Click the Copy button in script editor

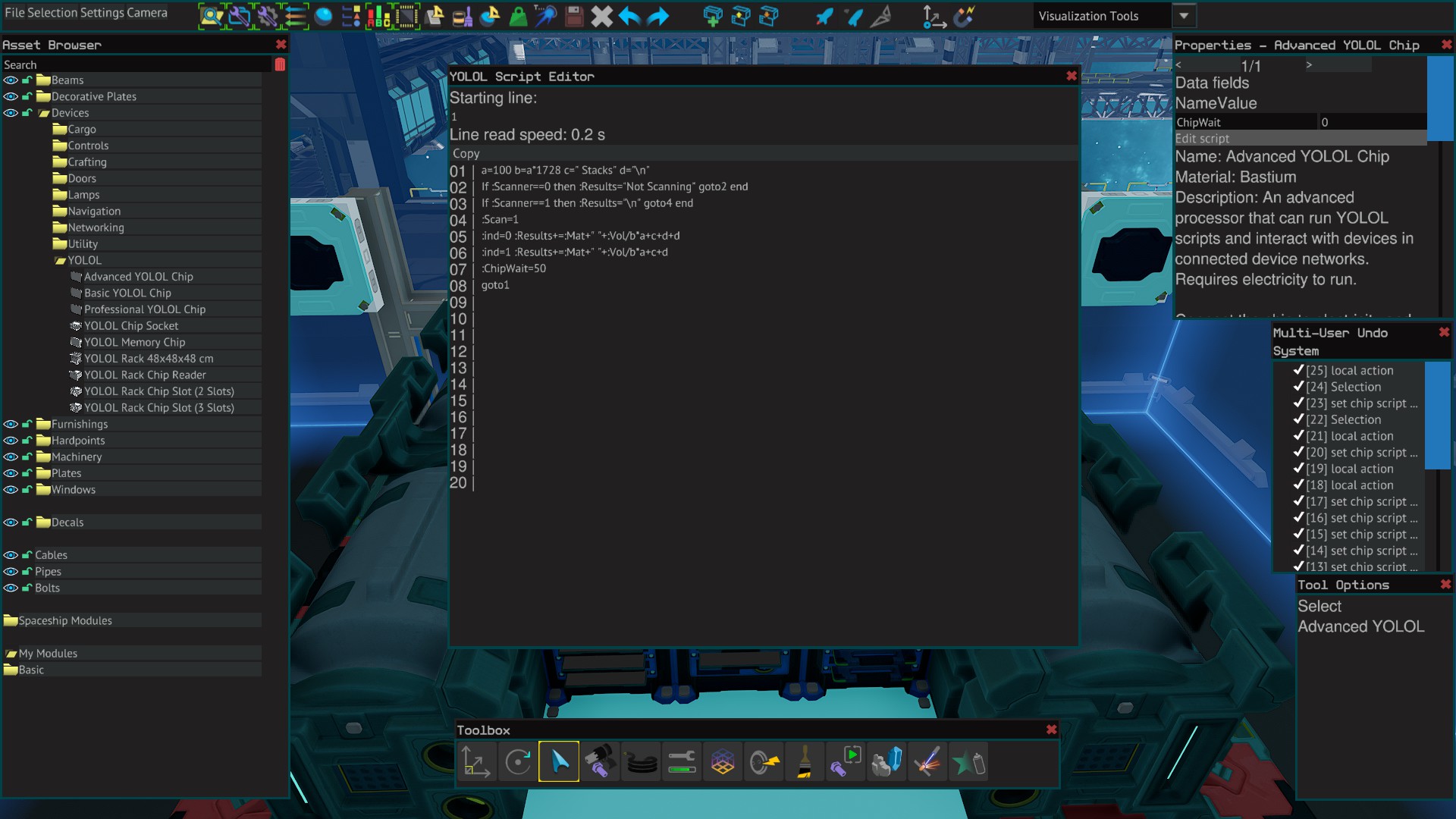[466, 154]
